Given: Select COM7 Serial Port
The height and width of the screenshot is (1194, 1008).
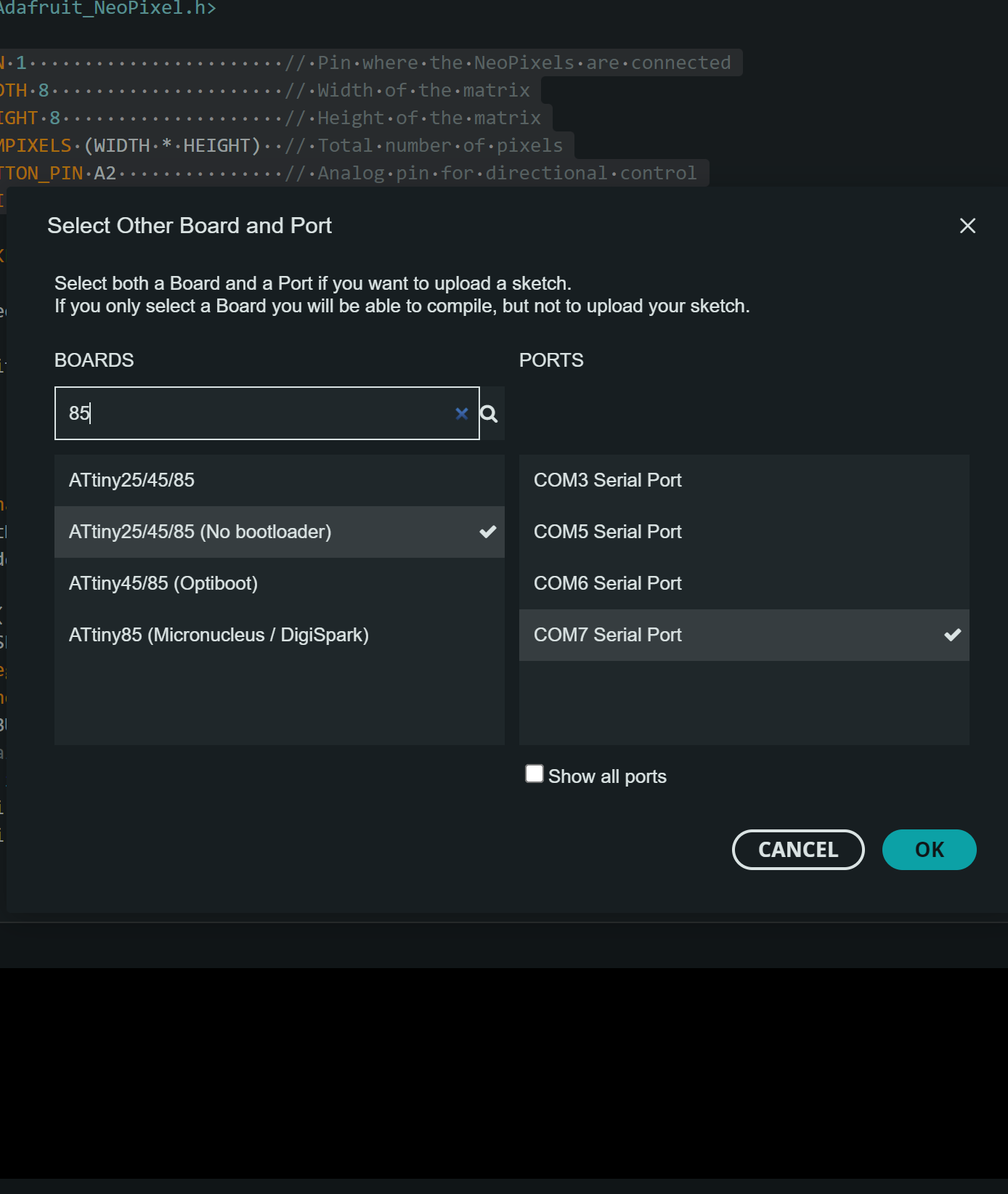Looking at the screenshot, I should (x=744, y=635).
